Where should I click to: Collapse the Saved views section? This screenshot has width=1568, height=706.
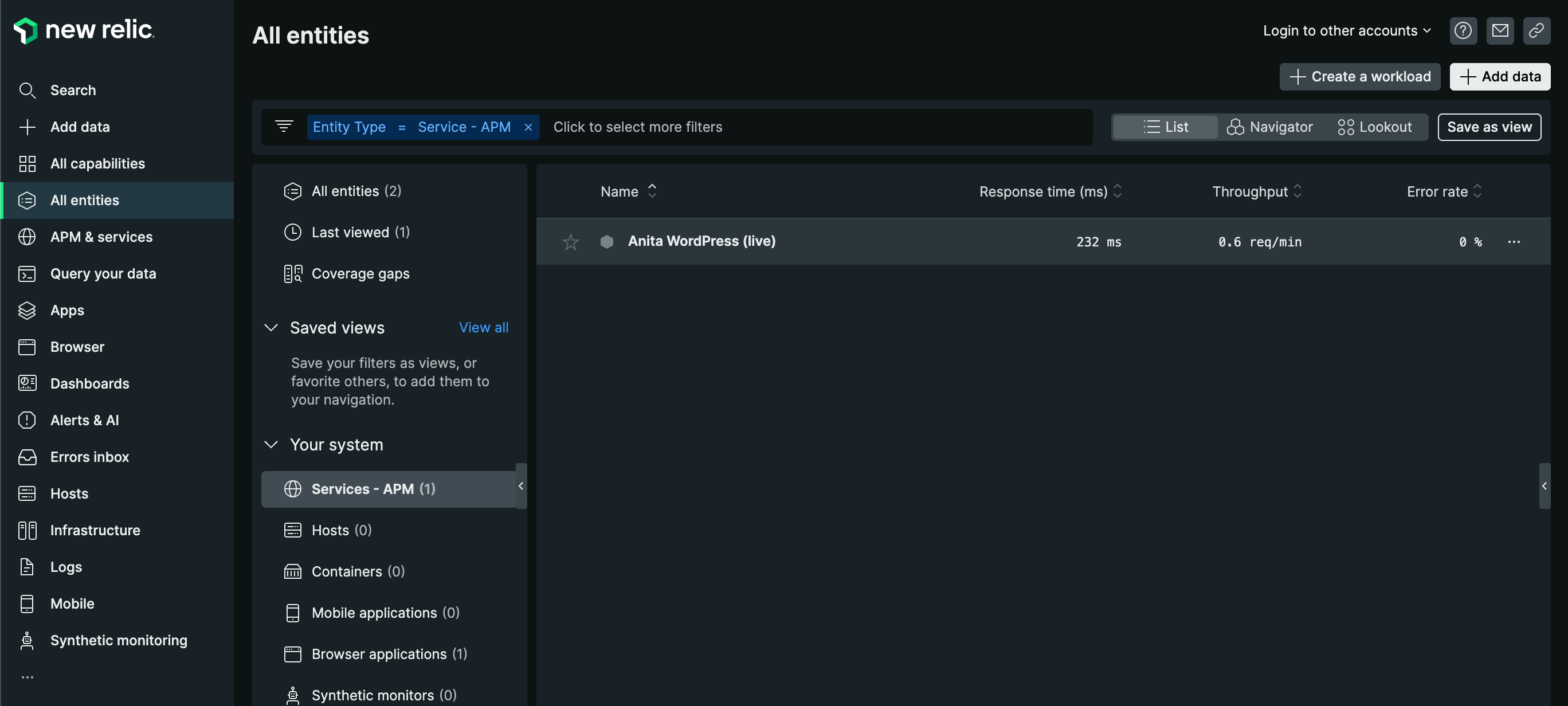pos(271,327)
